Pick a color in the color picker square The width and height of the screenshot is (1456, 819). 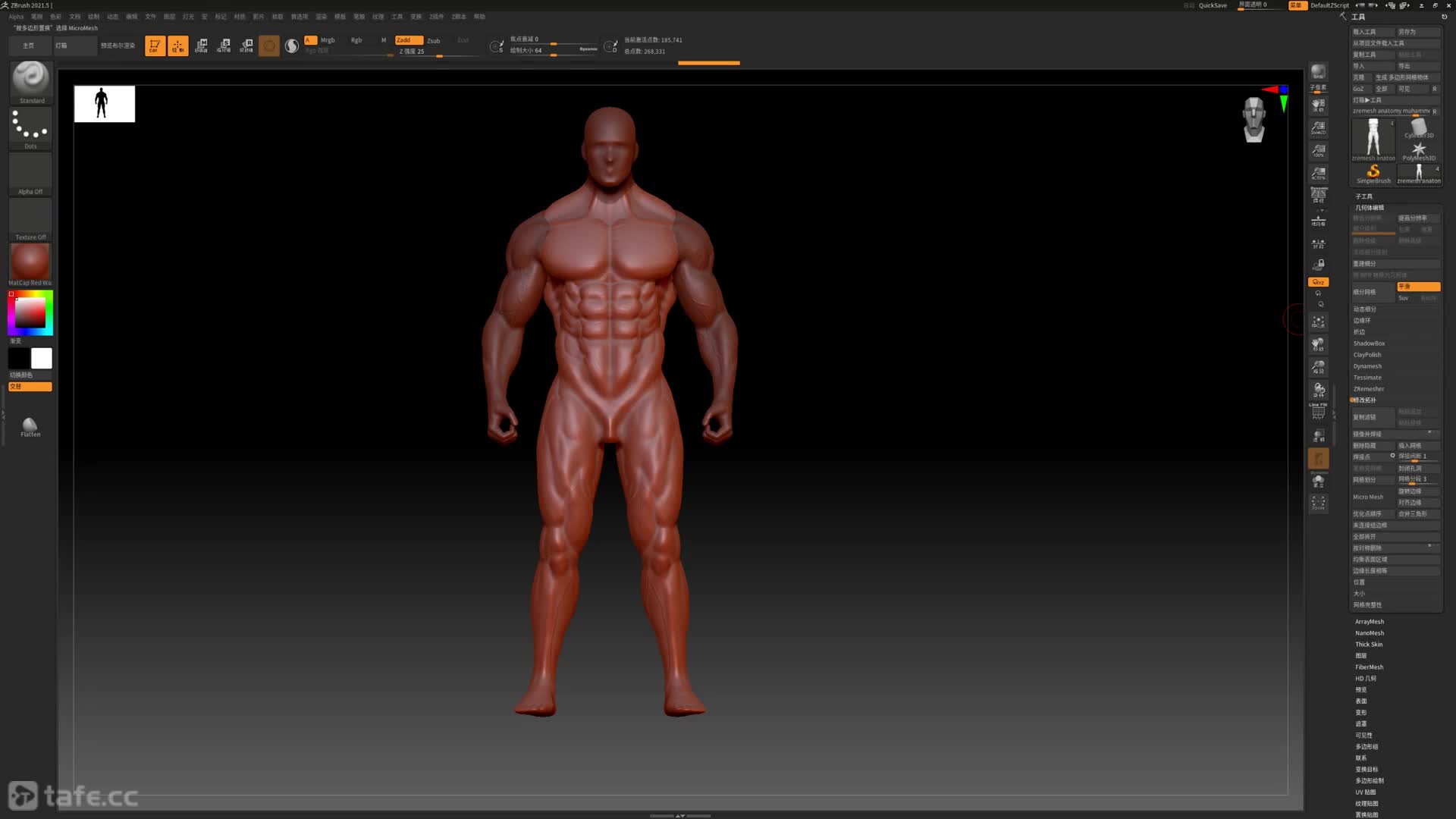coord(30,312)
